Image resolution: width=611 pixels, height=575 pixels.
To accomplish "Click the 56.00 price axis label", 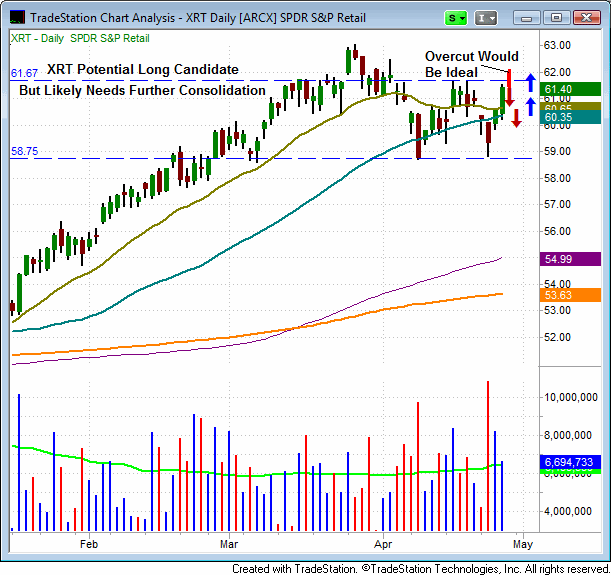I will (x=557, y=231).
